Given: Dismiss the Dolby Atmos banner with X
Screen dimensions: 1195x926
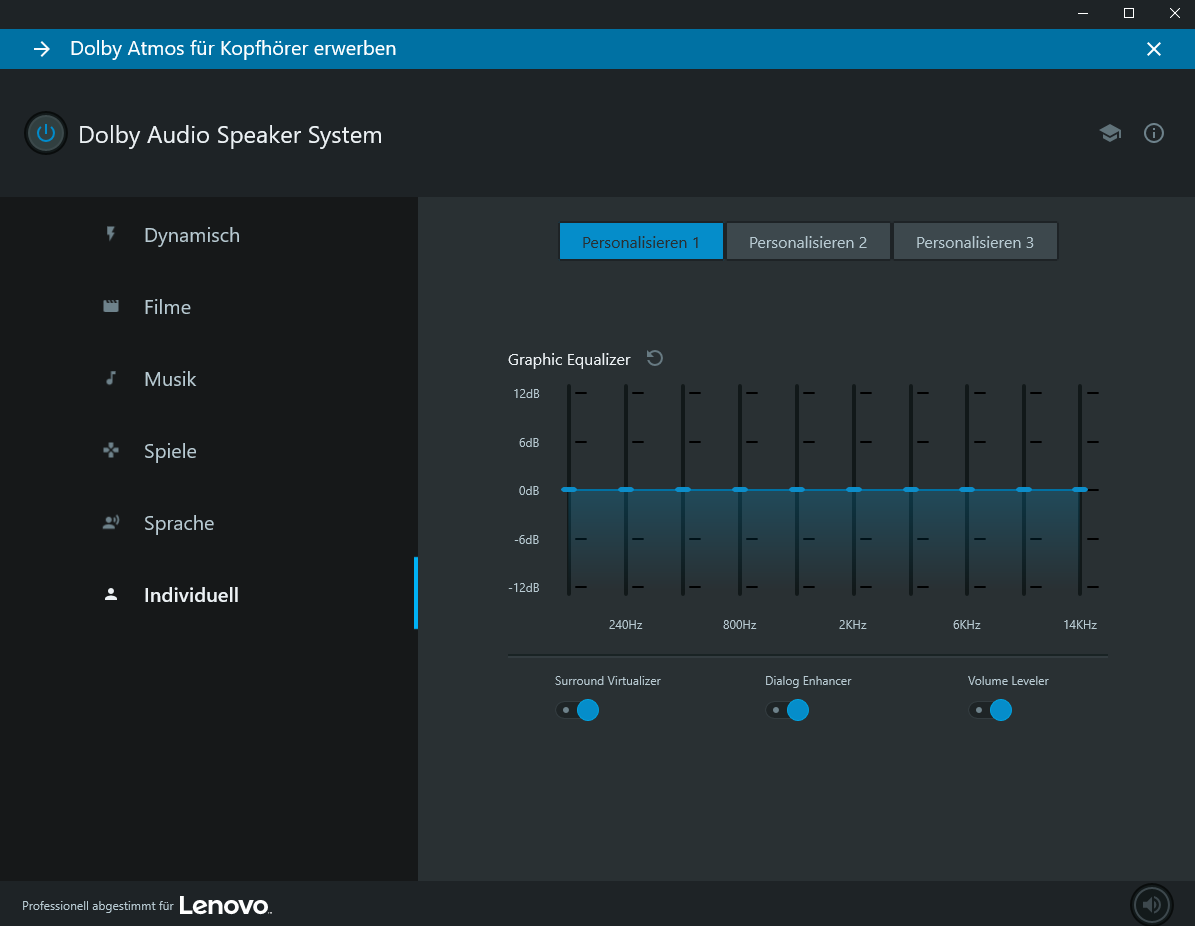Looking at the screenshot, I should 1154,49.
